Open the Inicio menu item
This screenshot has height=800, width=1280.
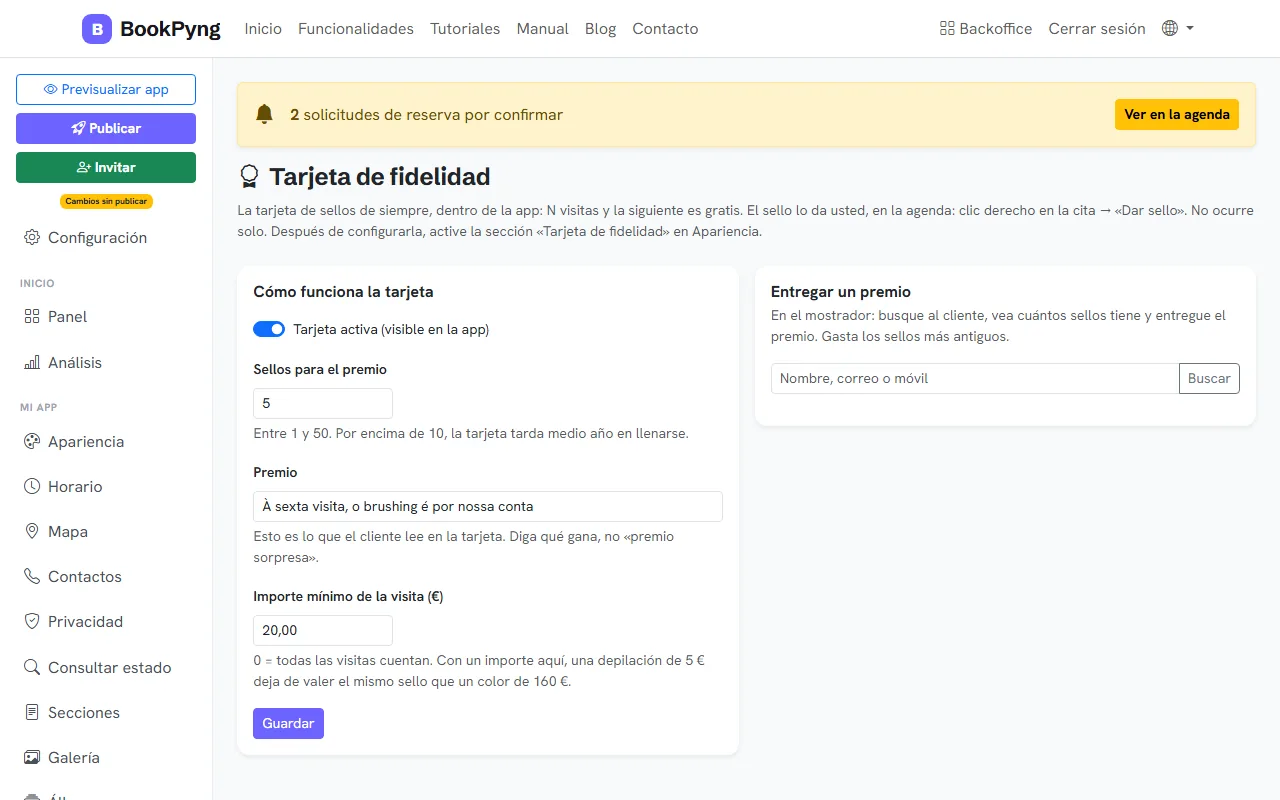(x=263, y=29)
